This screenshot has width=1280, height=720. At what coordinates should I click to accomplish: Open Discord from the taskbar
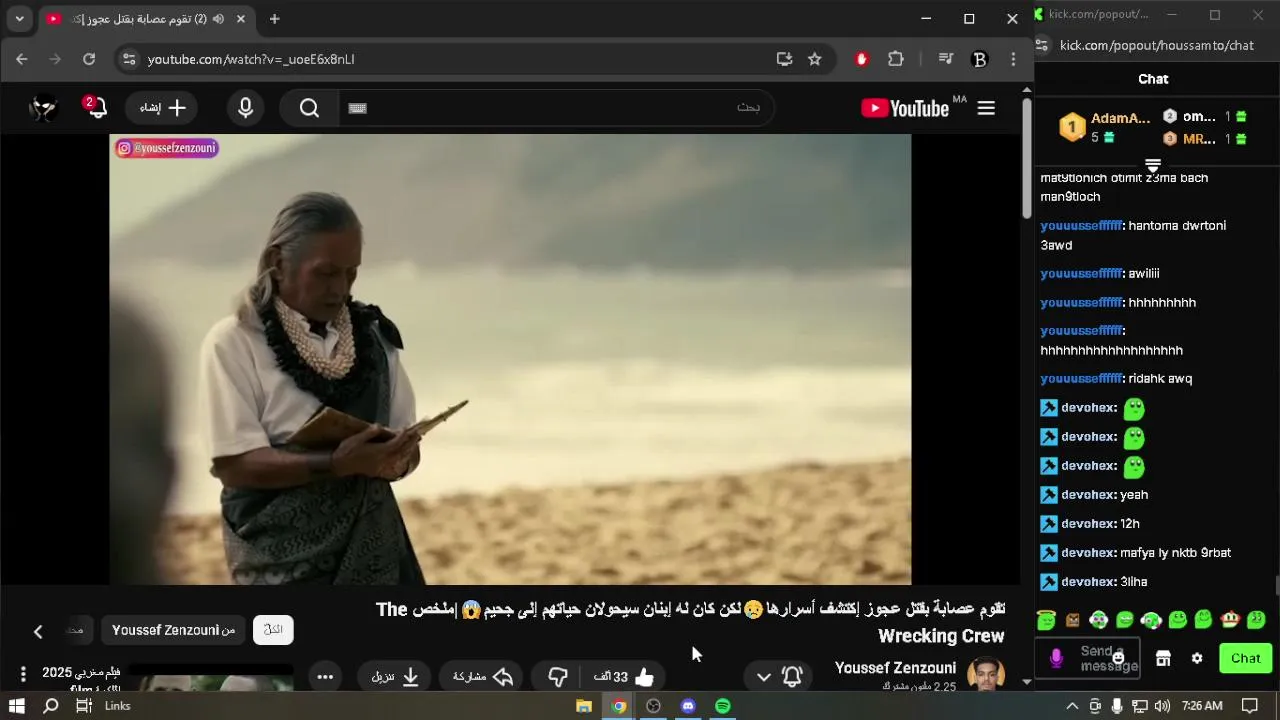[x=688, y=706]
